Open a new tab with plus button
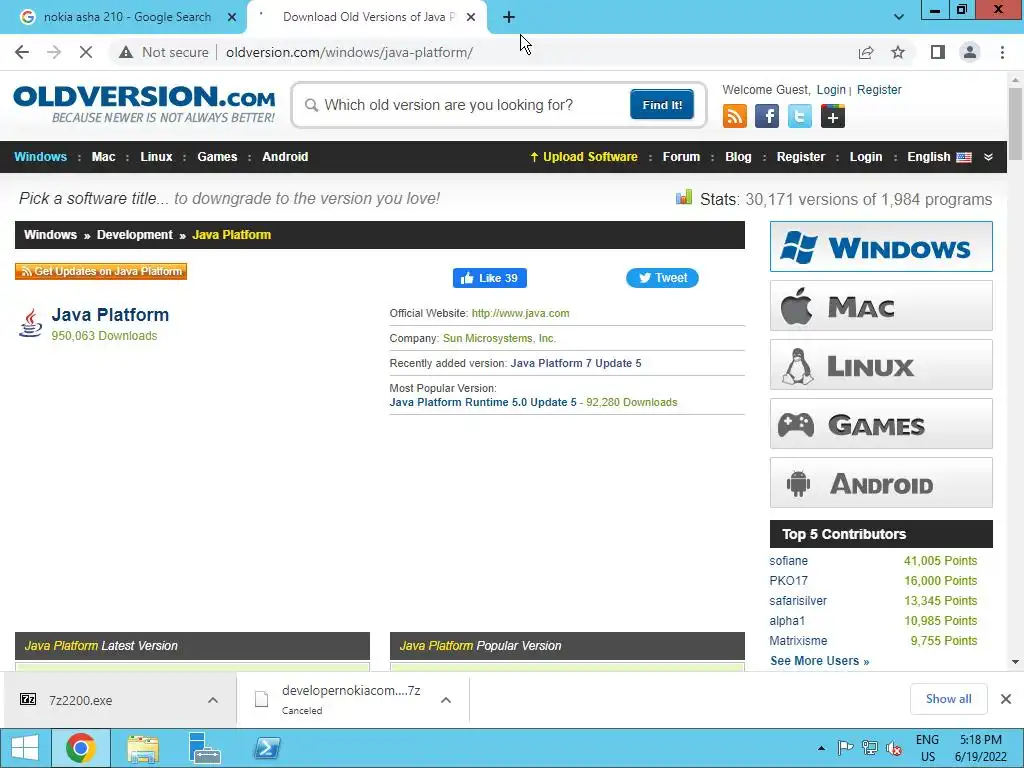1024x768 pixels. tap(509, 18)
